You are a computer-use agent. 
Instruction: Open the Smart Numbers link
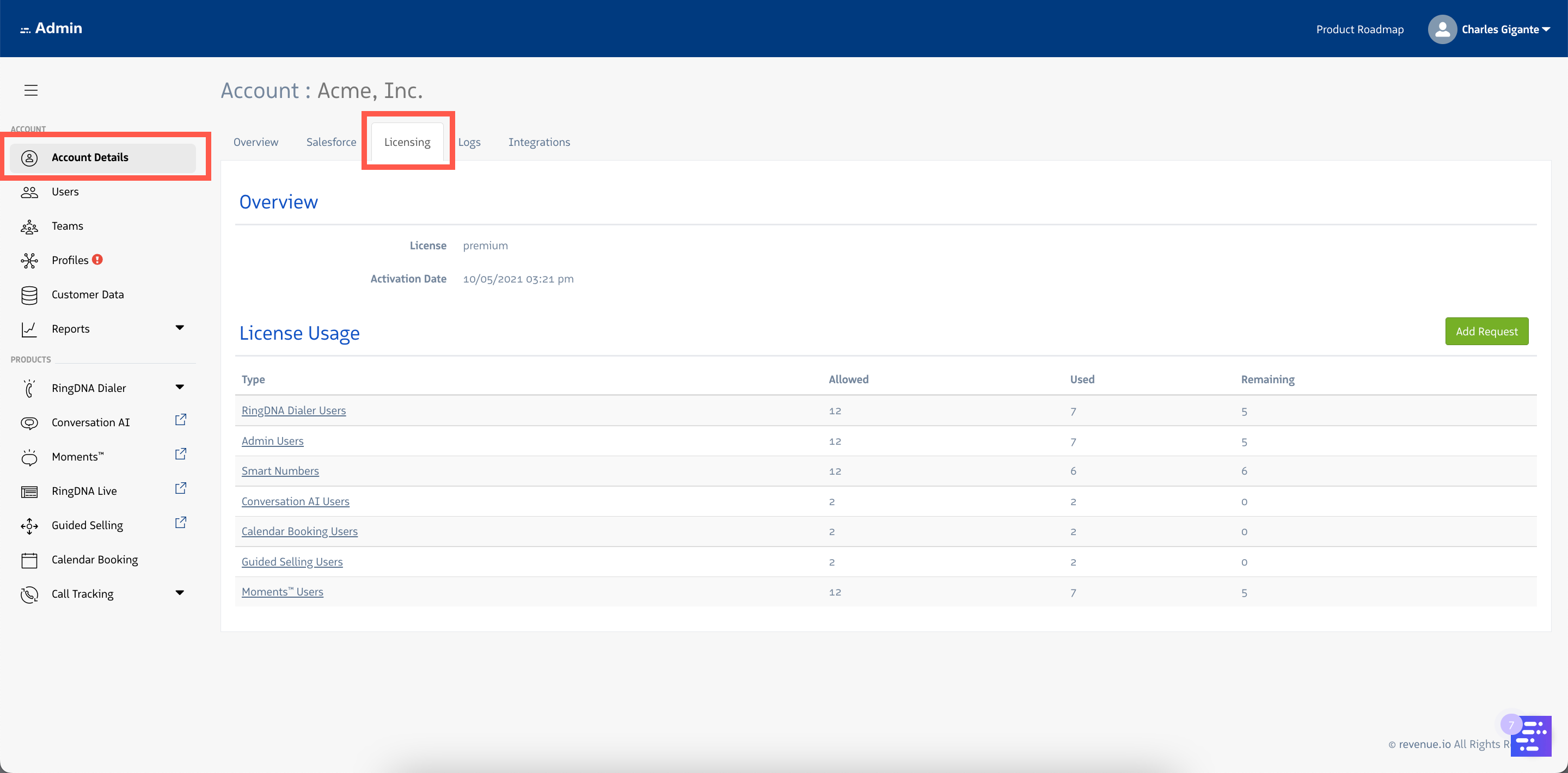click(x=280, y=470)
